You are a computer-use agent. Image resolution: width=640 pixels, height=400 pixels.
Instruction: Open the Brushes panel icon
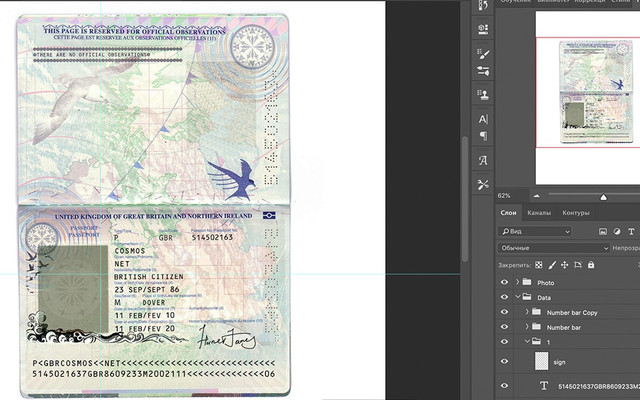pos(483,71)
